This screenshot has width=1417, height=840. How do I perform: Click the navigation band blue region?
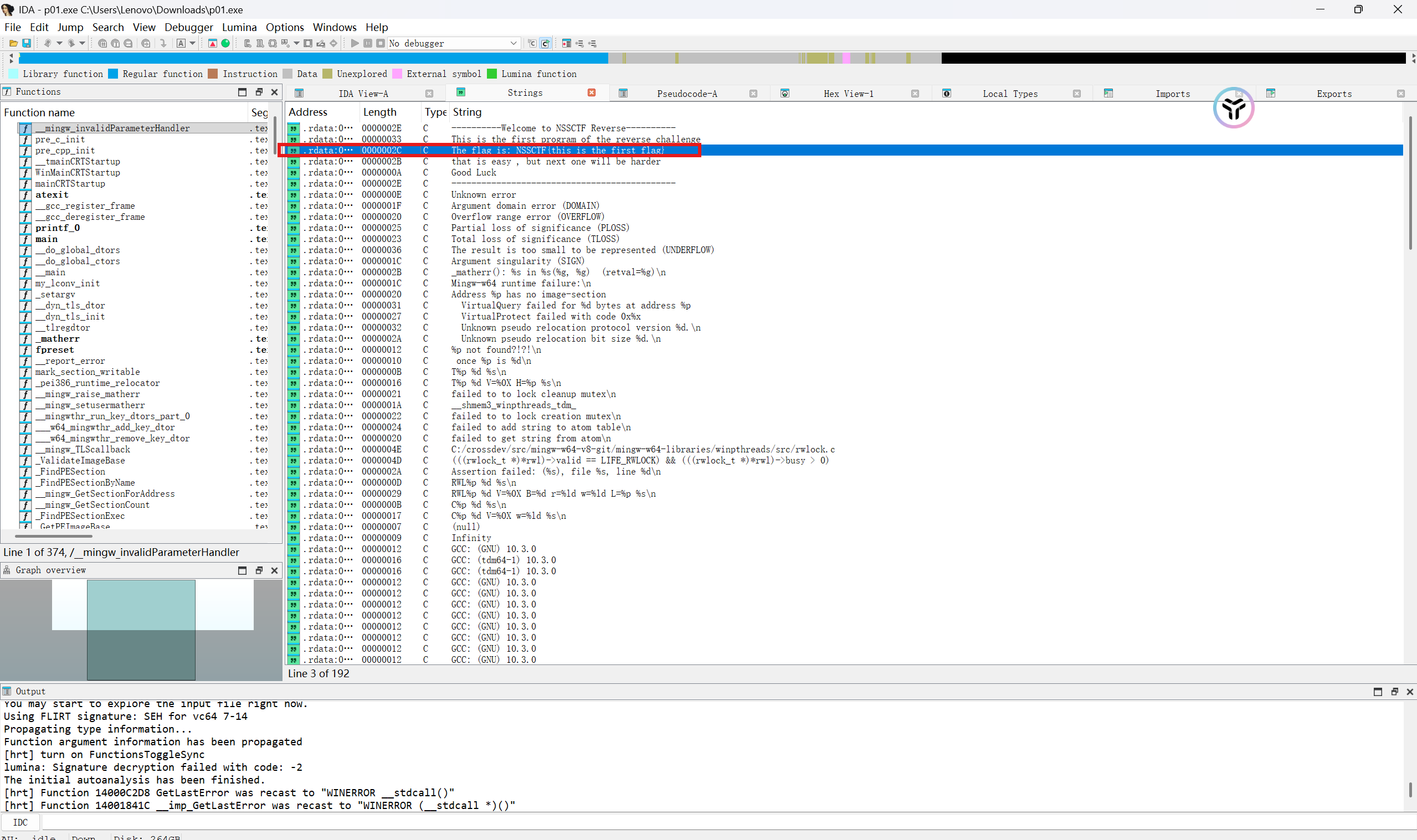click(311, 58)
